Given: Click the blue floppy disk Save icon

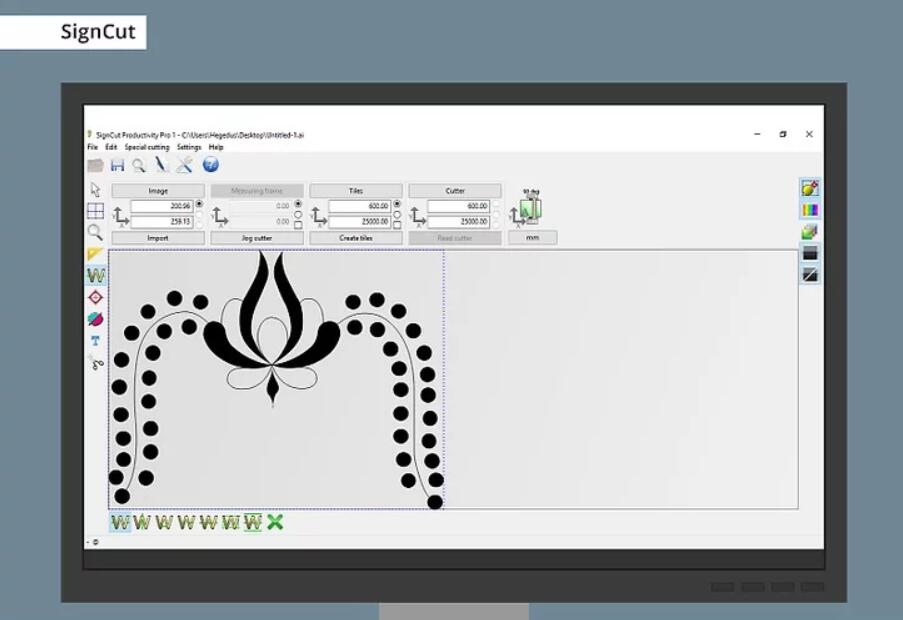Looking at the screenshot, I should 117,165.
